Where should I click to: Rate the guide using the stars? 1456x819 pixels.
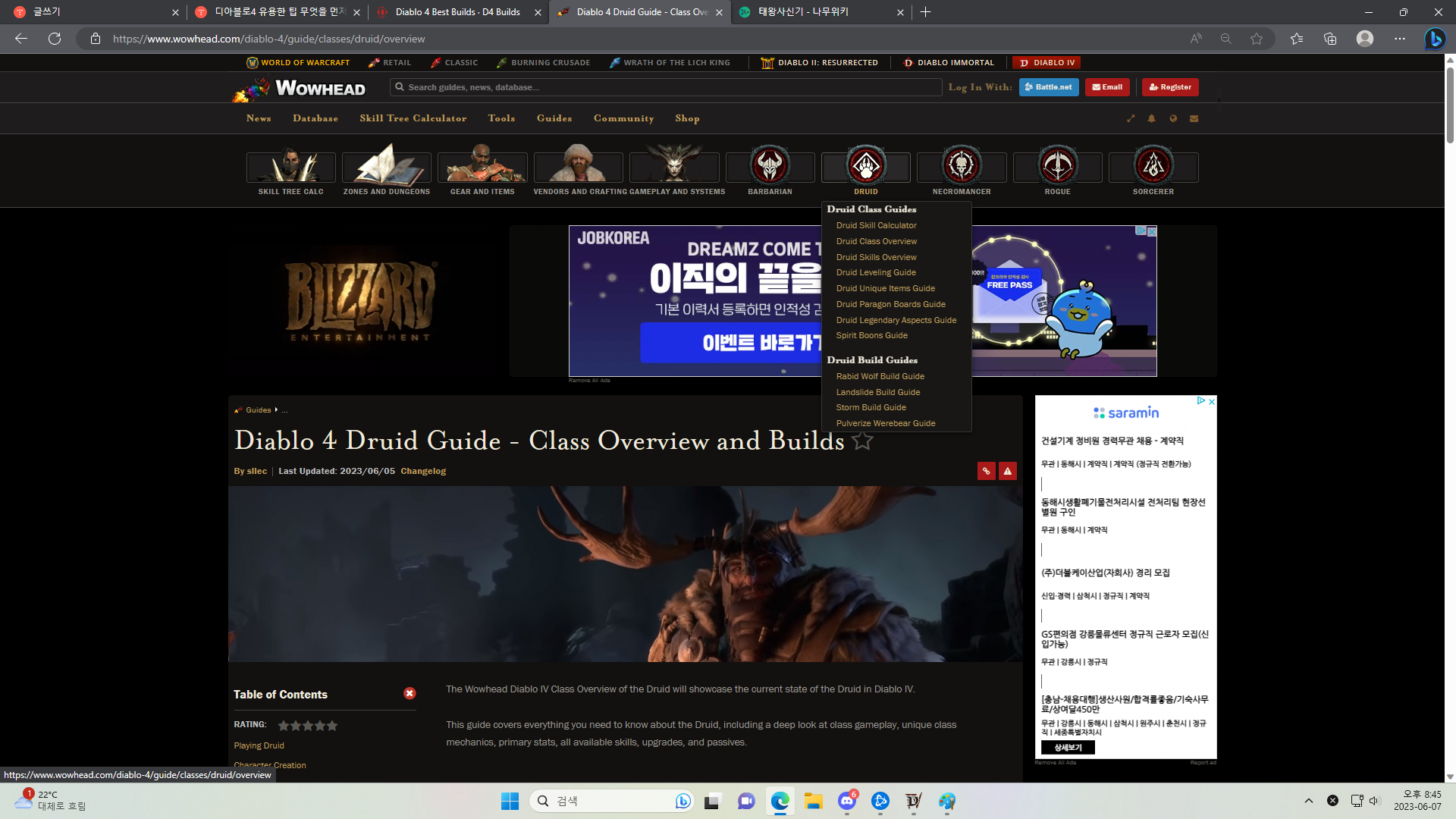coord(307,726)
